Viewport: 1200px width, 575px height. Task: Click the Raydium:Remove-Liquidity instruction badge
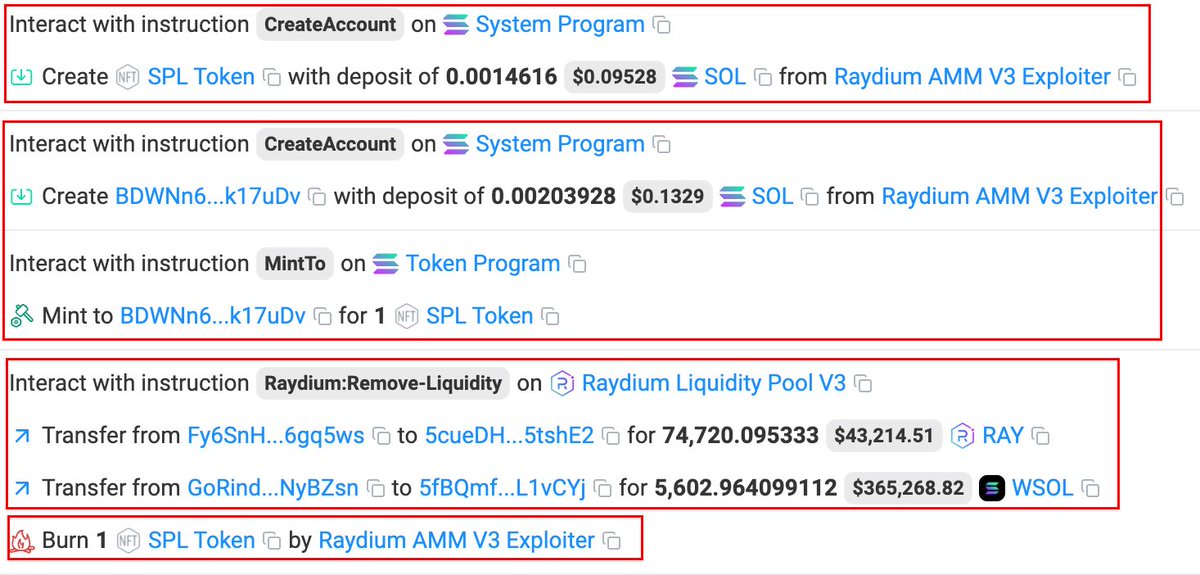(x=383, y=383)
